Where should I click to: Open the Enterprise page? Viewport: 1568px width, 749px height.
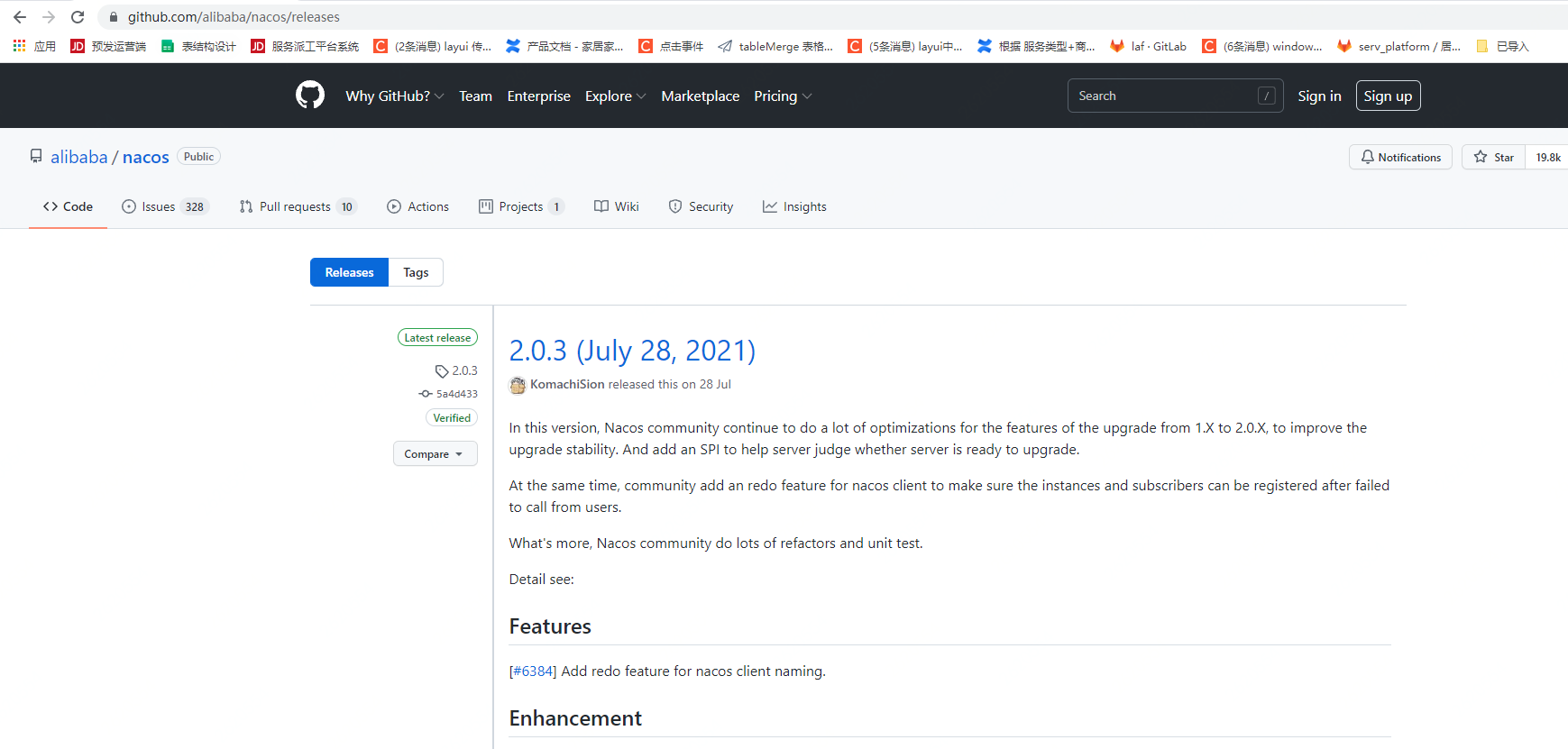(x=538, y=96)
